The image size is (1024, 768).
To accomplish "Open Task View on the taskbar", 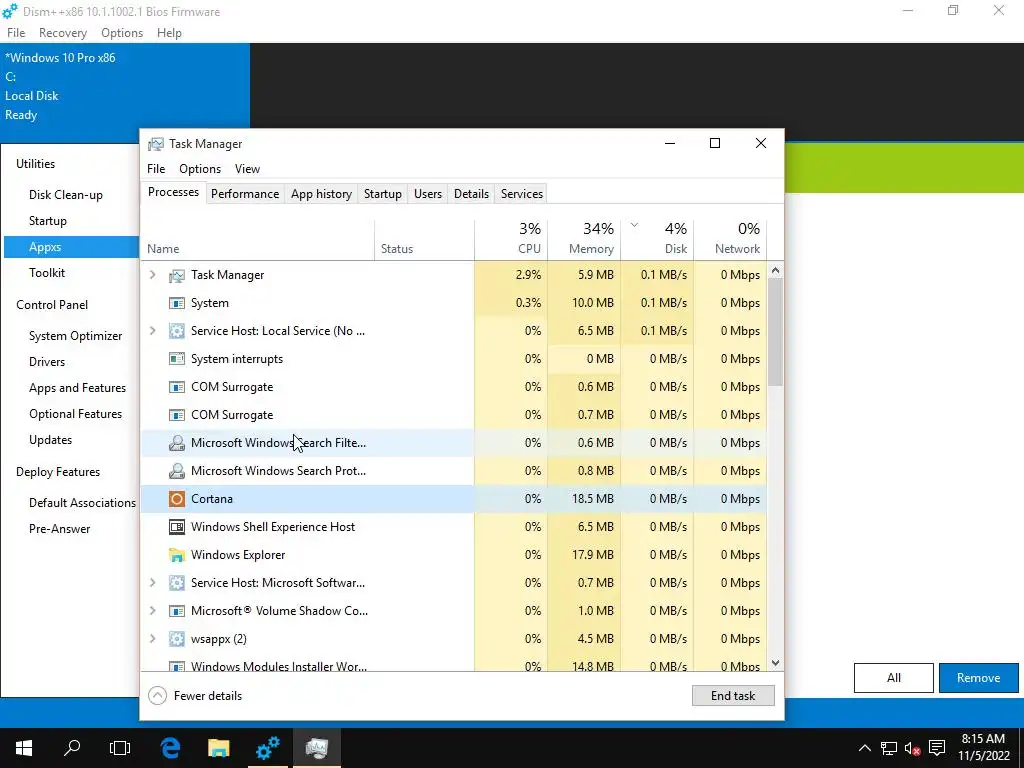I will [x=120, y=748].
